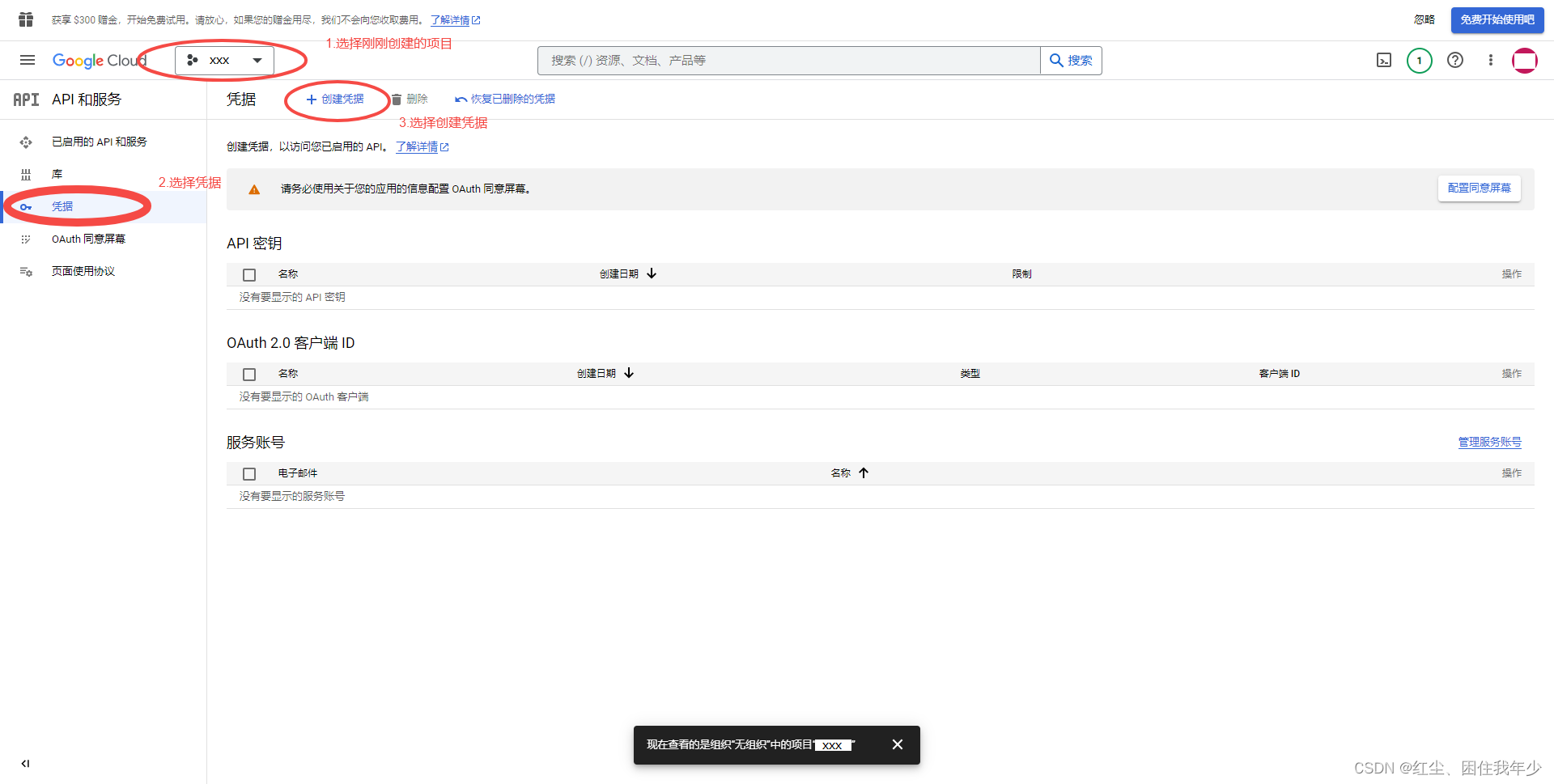This screenshot has height=784, width=1554.
Task: Click the orange warning triangle icon
Action: pos(254,189)
